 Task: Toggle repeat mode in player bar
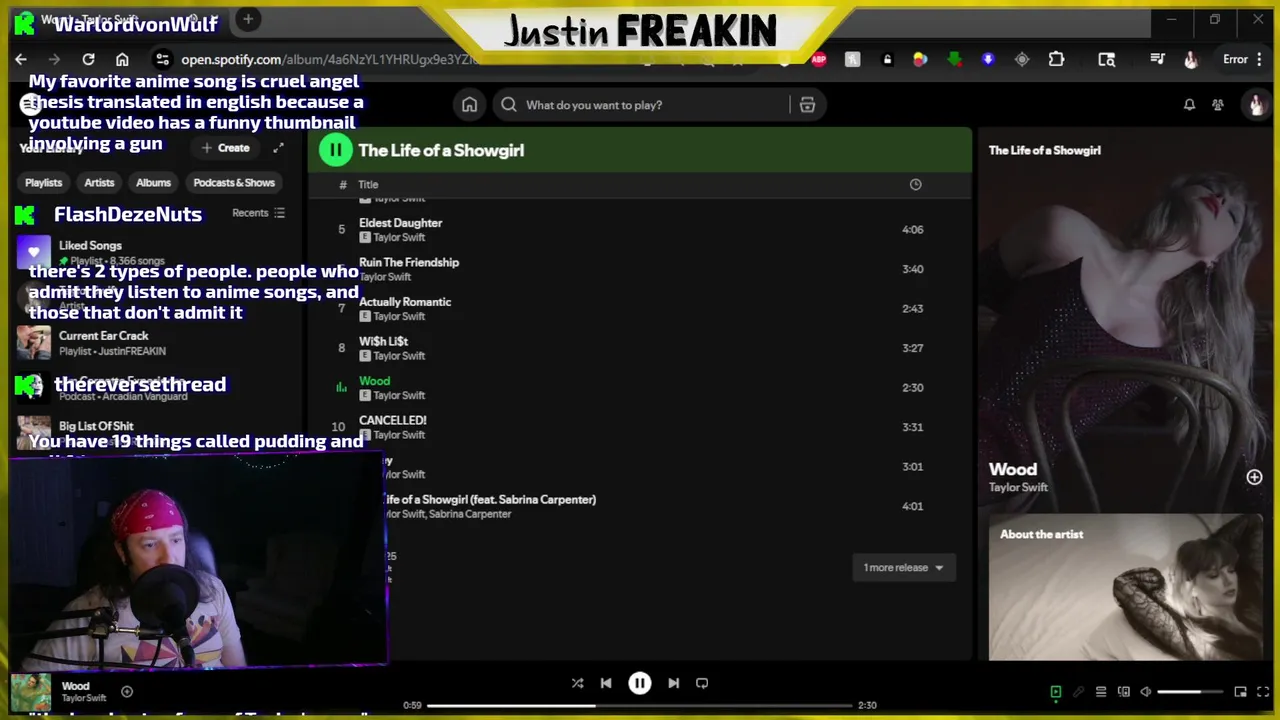702,683
